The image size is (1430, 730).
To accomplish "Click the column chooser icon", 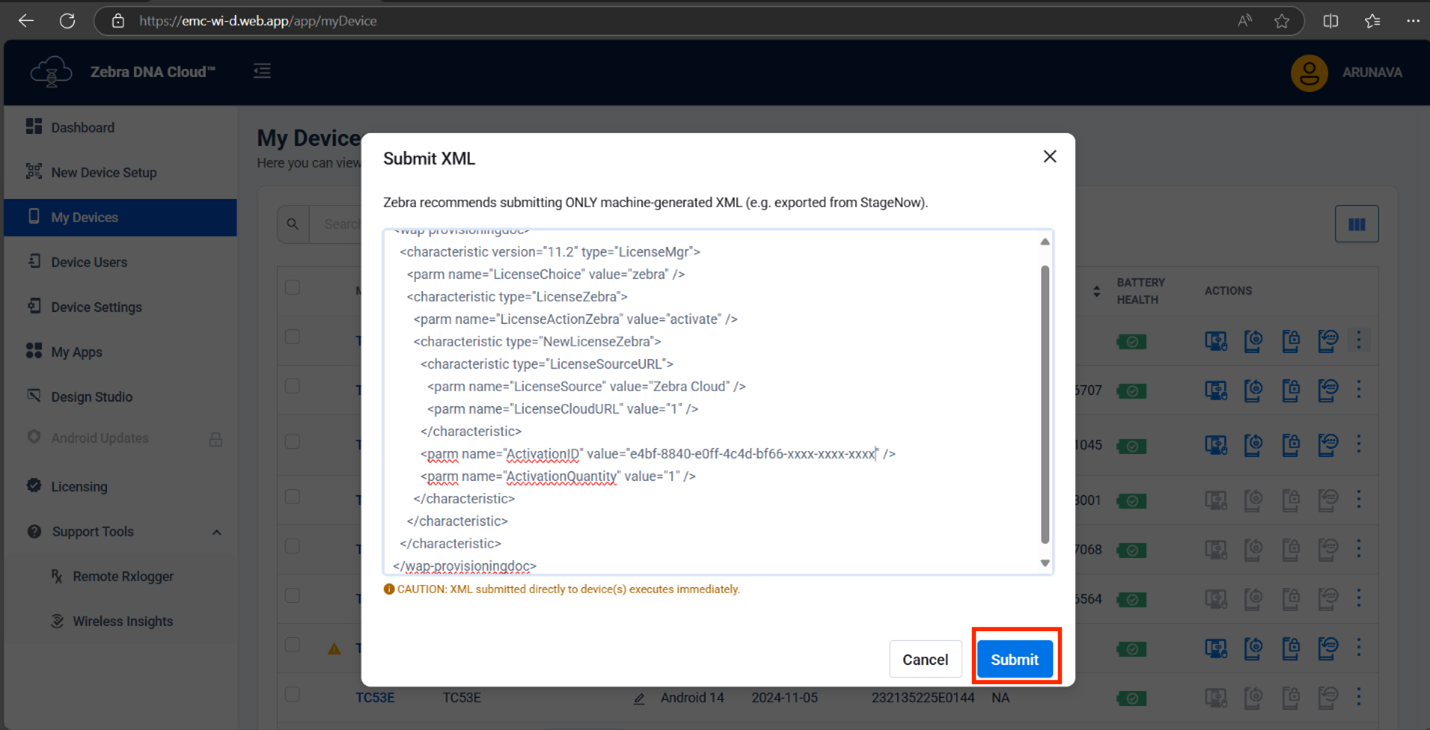I will click(x=1356, y=224).
